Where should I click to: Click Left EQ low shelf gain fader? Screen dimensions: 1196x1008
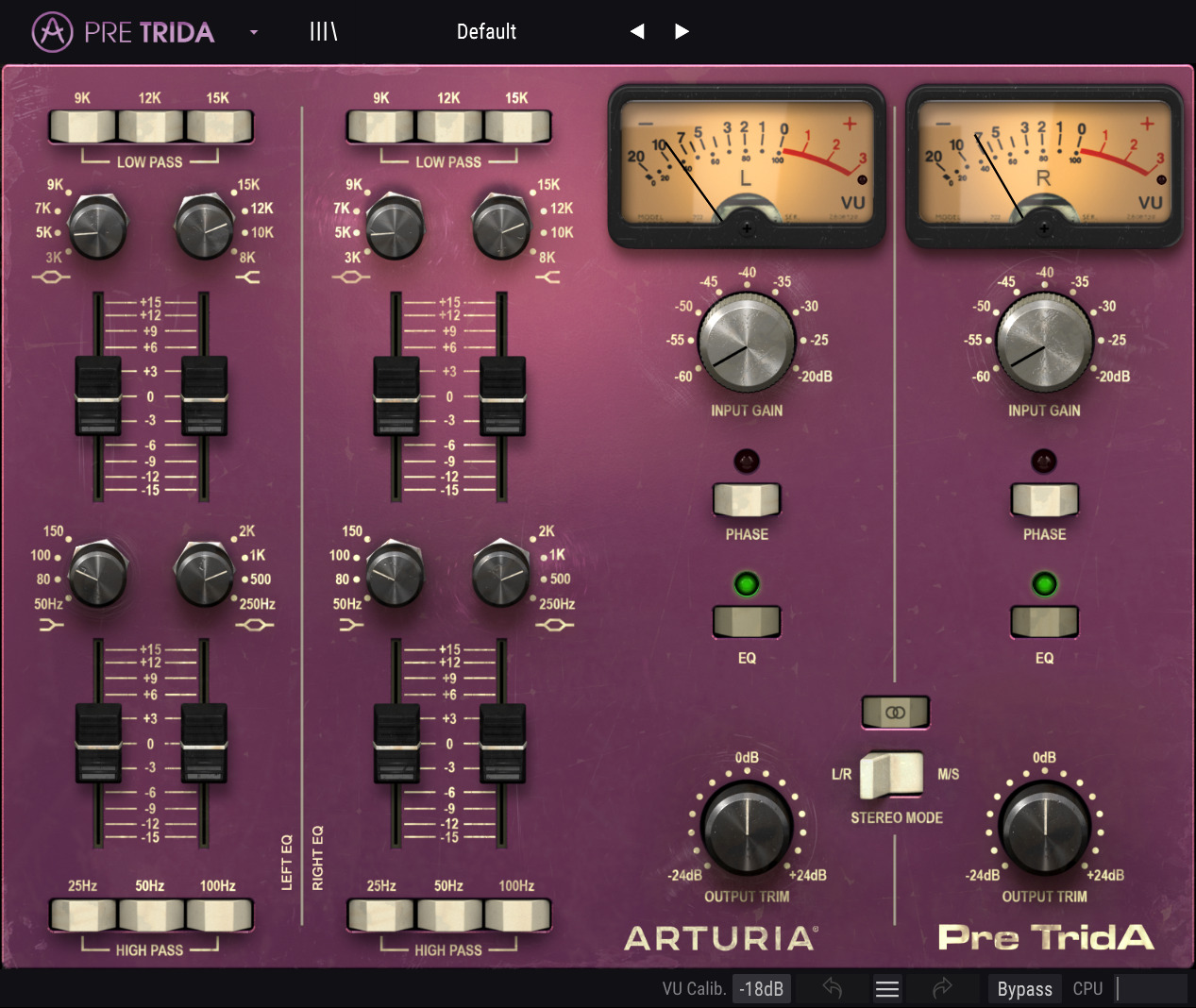click(98, 743)
